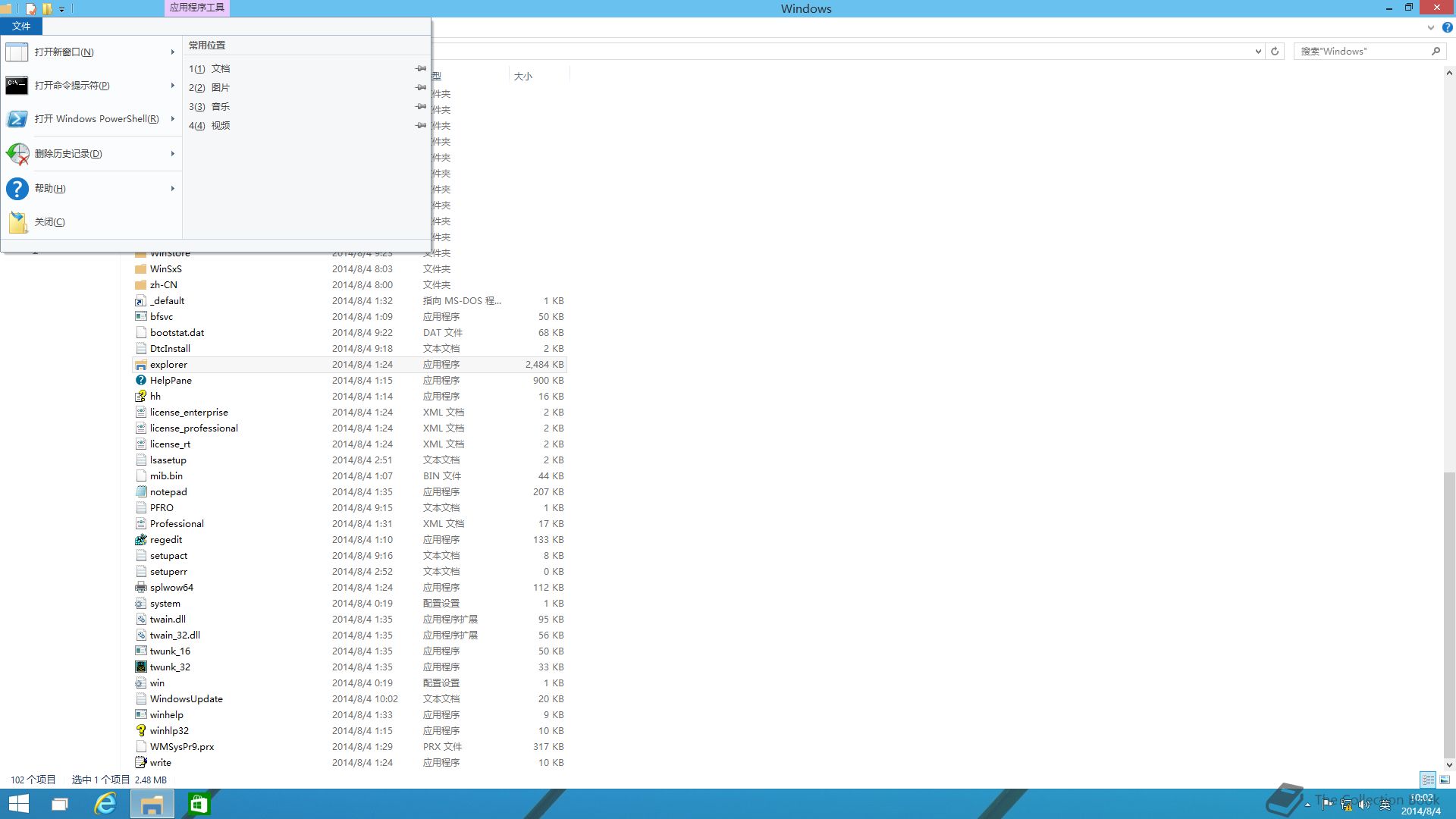1456x819 pixels.
Task: Click the blue Help question mark icon
Action: pos(1447,27)
